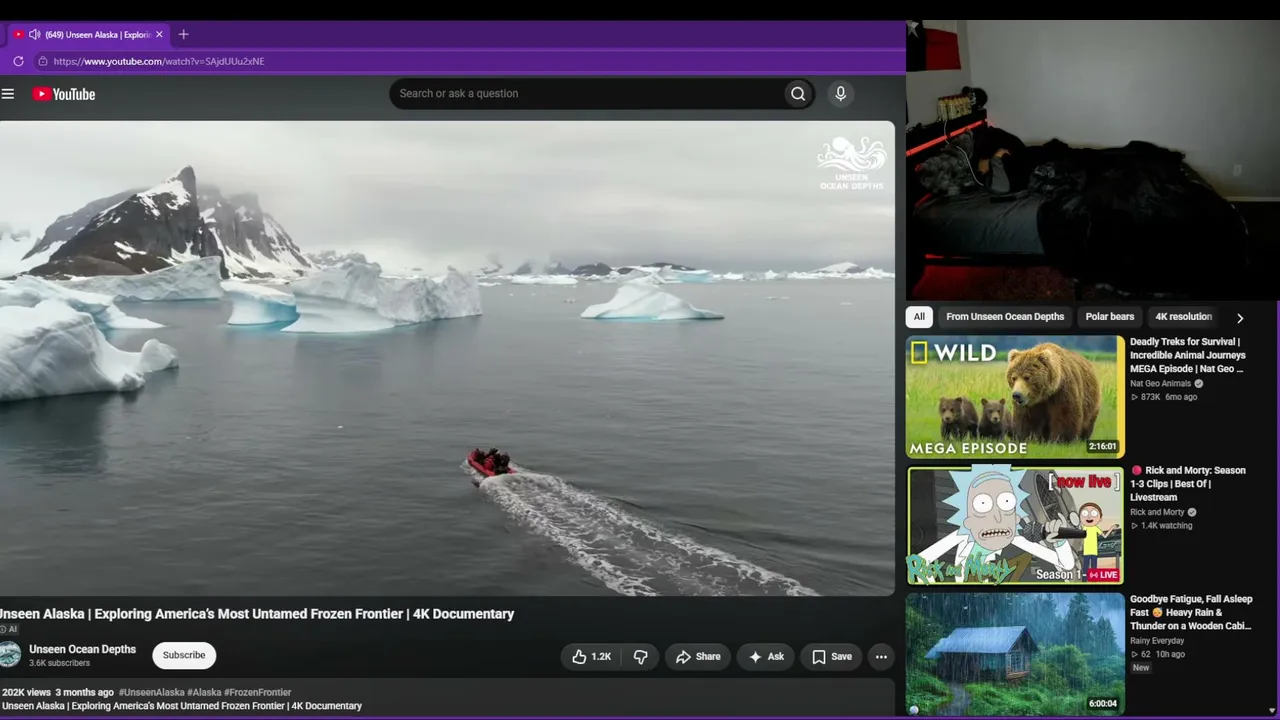
Task: Share the Unseen Alaska video
Action: coord(698,657)
